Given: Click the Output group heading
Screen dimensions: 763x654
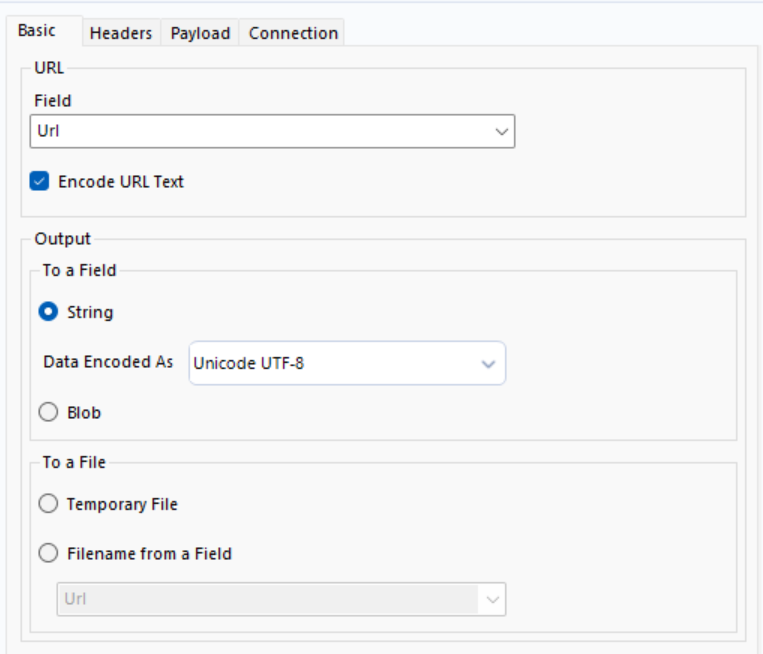Looking at the screenshot, I should point(62,239).
